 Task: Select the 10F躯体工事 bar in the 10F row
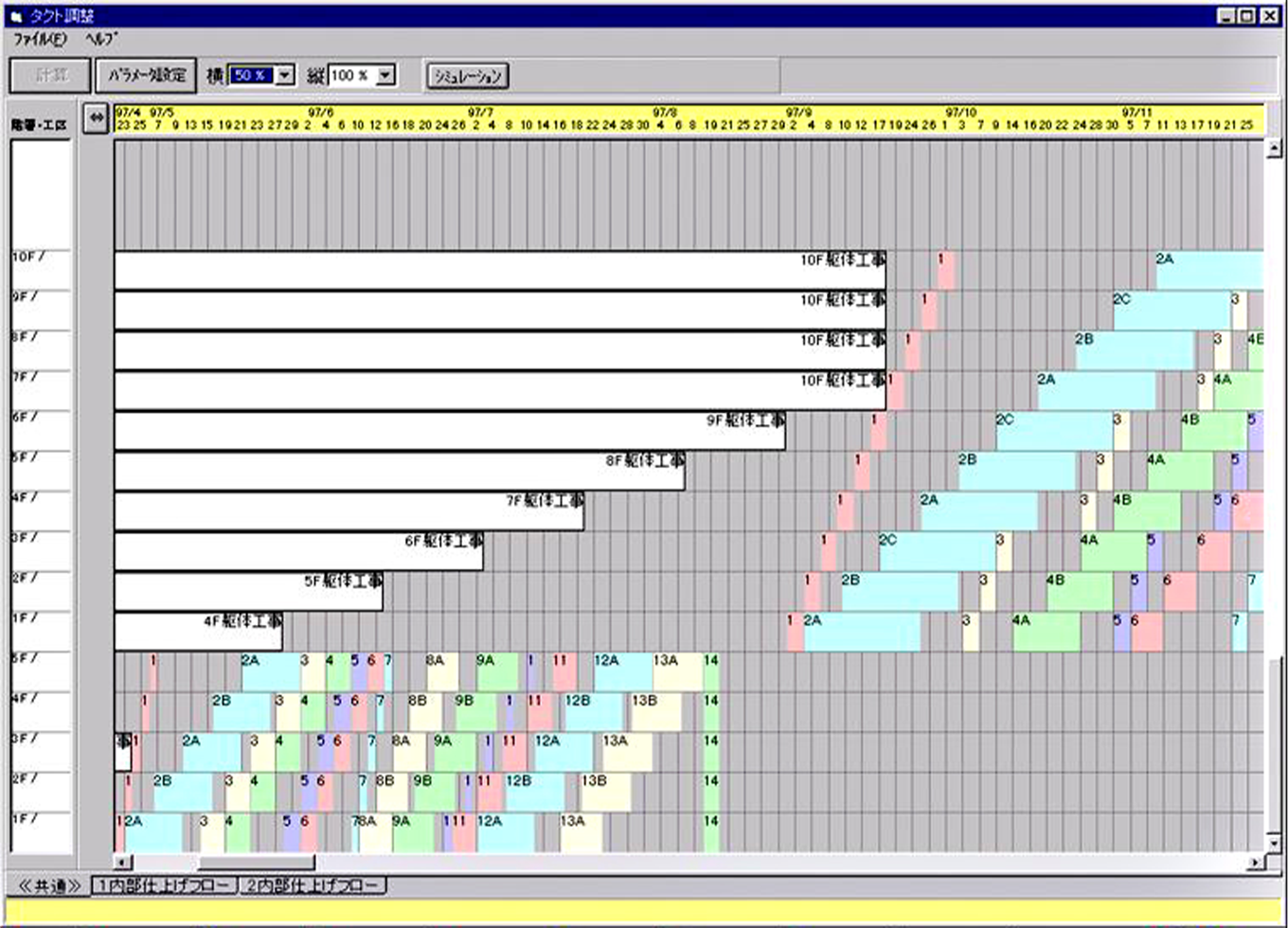[x=500, y=270]
